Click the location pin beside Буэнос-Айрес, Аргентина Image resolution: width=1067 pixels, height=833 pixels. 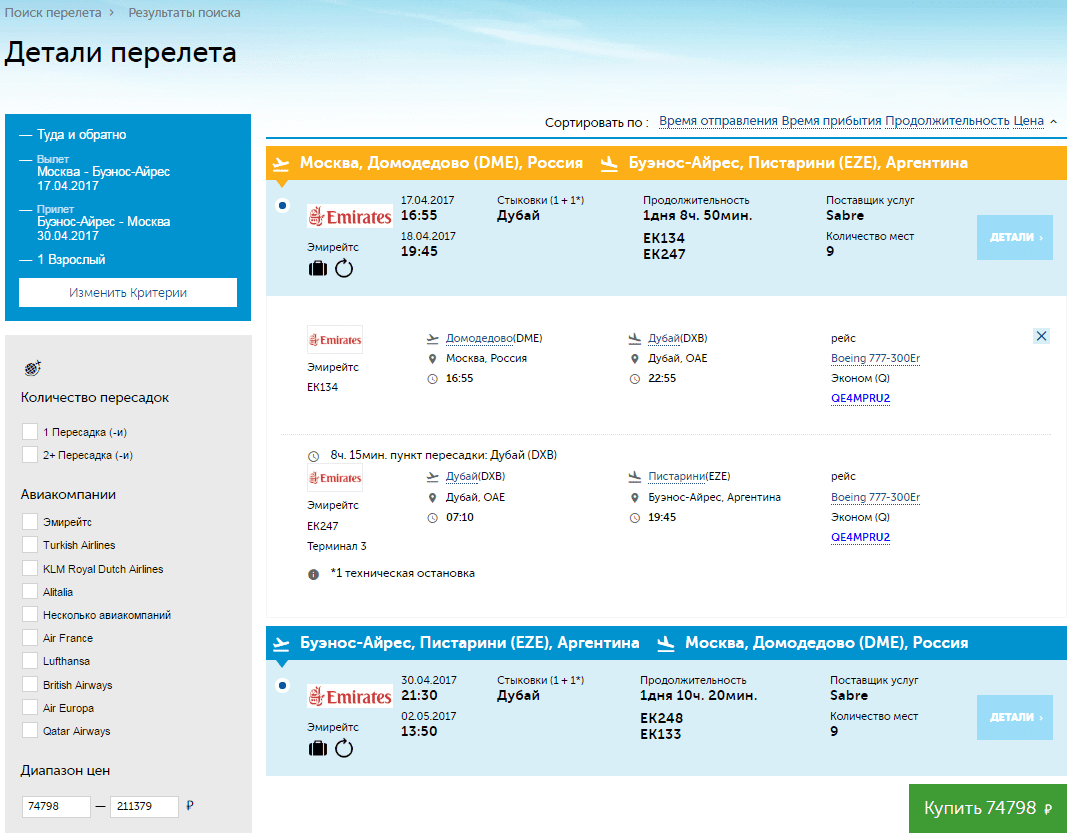635,497
